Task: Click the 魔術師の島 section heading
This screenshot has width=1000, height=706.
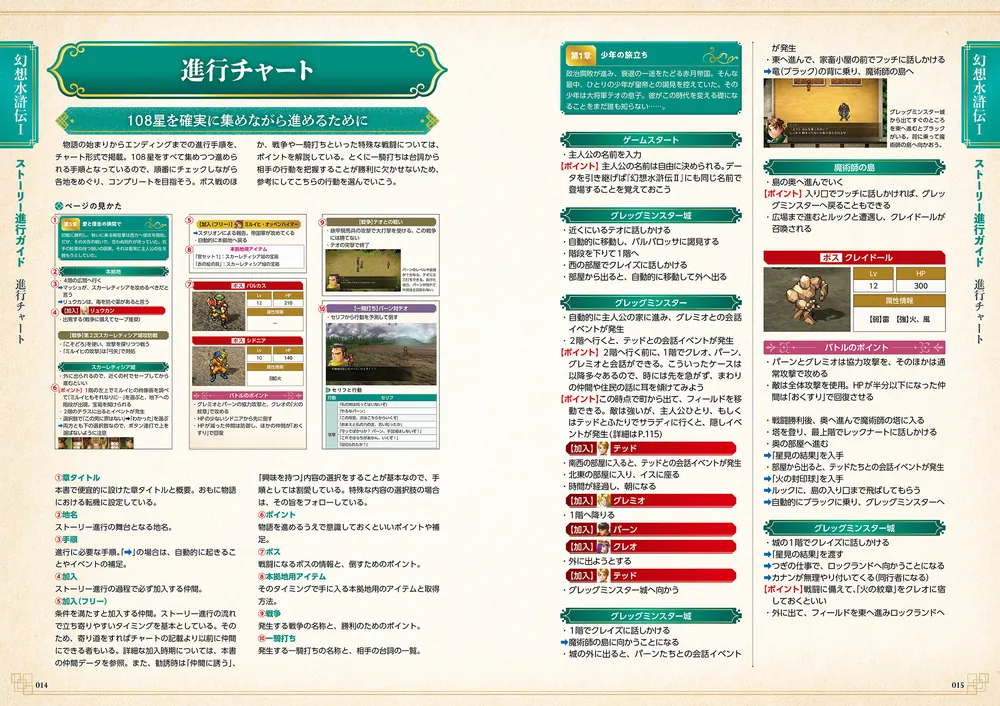Action: pos(854,168)
